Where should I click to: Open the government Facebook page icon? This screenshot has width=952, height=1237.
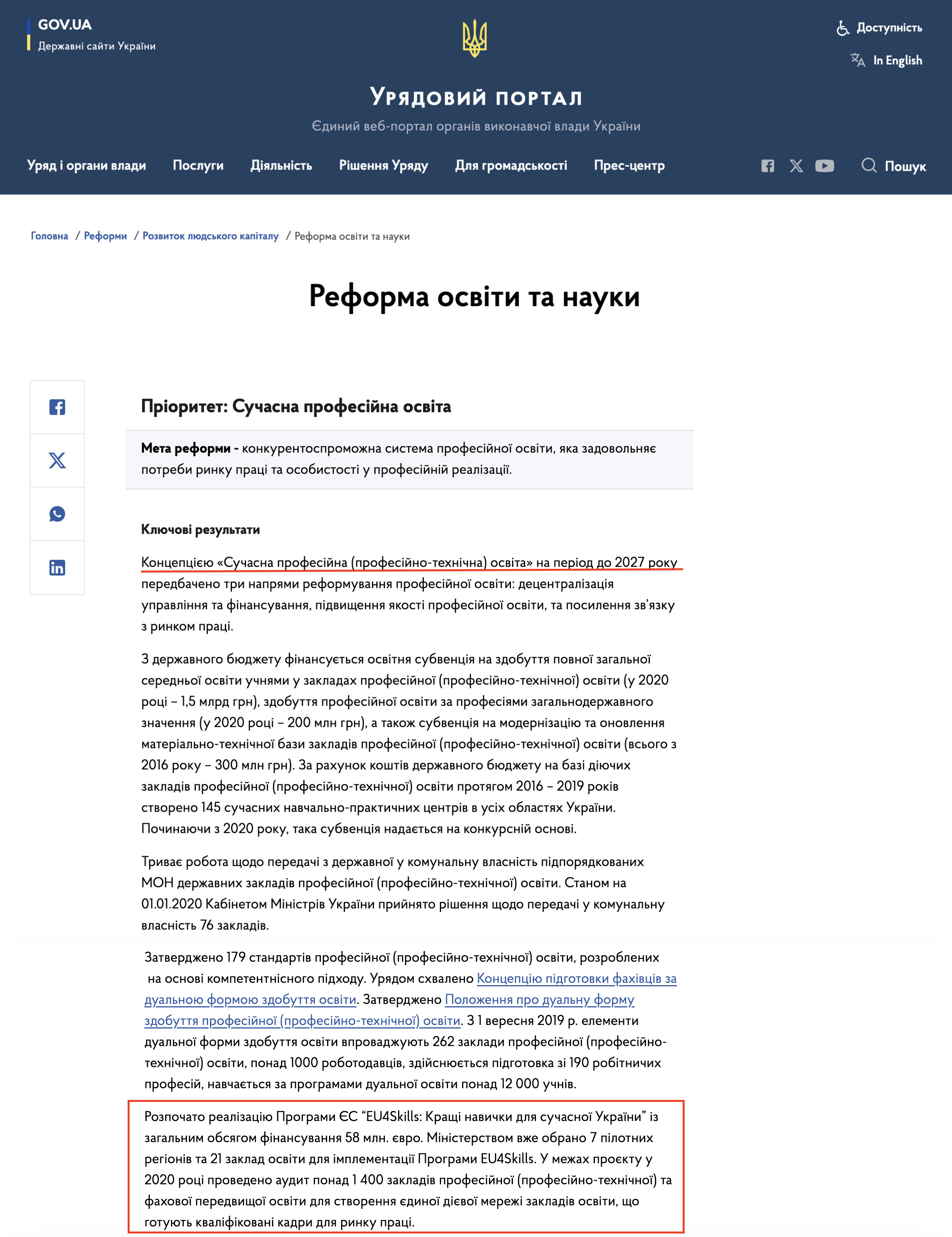(769, 166)
